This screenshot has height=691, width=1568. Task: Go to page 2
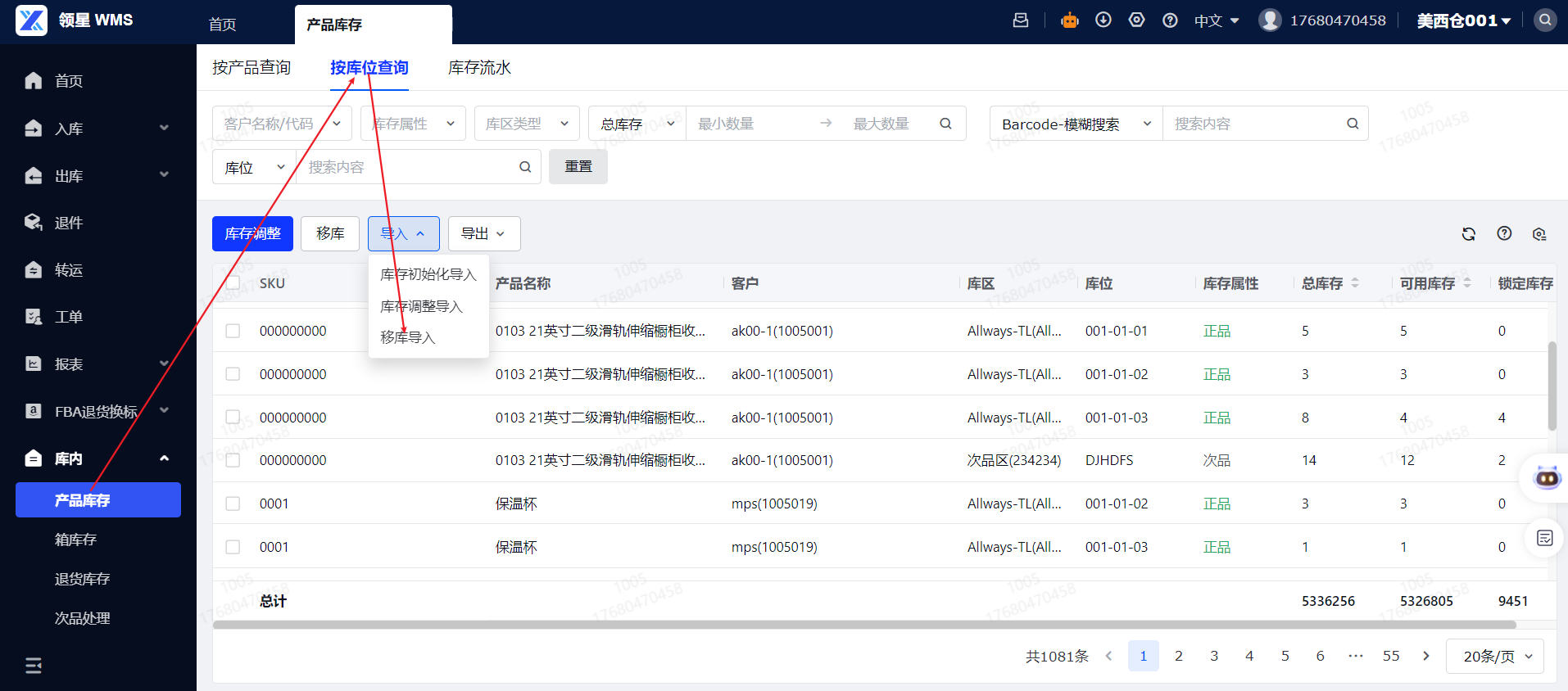[x=1179, y=656]
